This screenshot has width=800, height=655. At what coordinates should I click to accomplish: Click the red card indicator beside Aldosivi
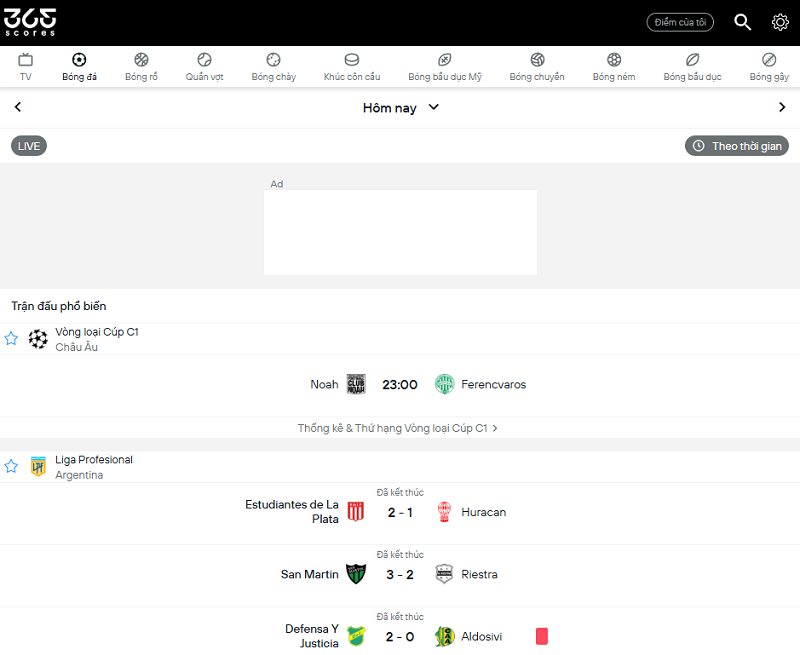tap(542, 636)
